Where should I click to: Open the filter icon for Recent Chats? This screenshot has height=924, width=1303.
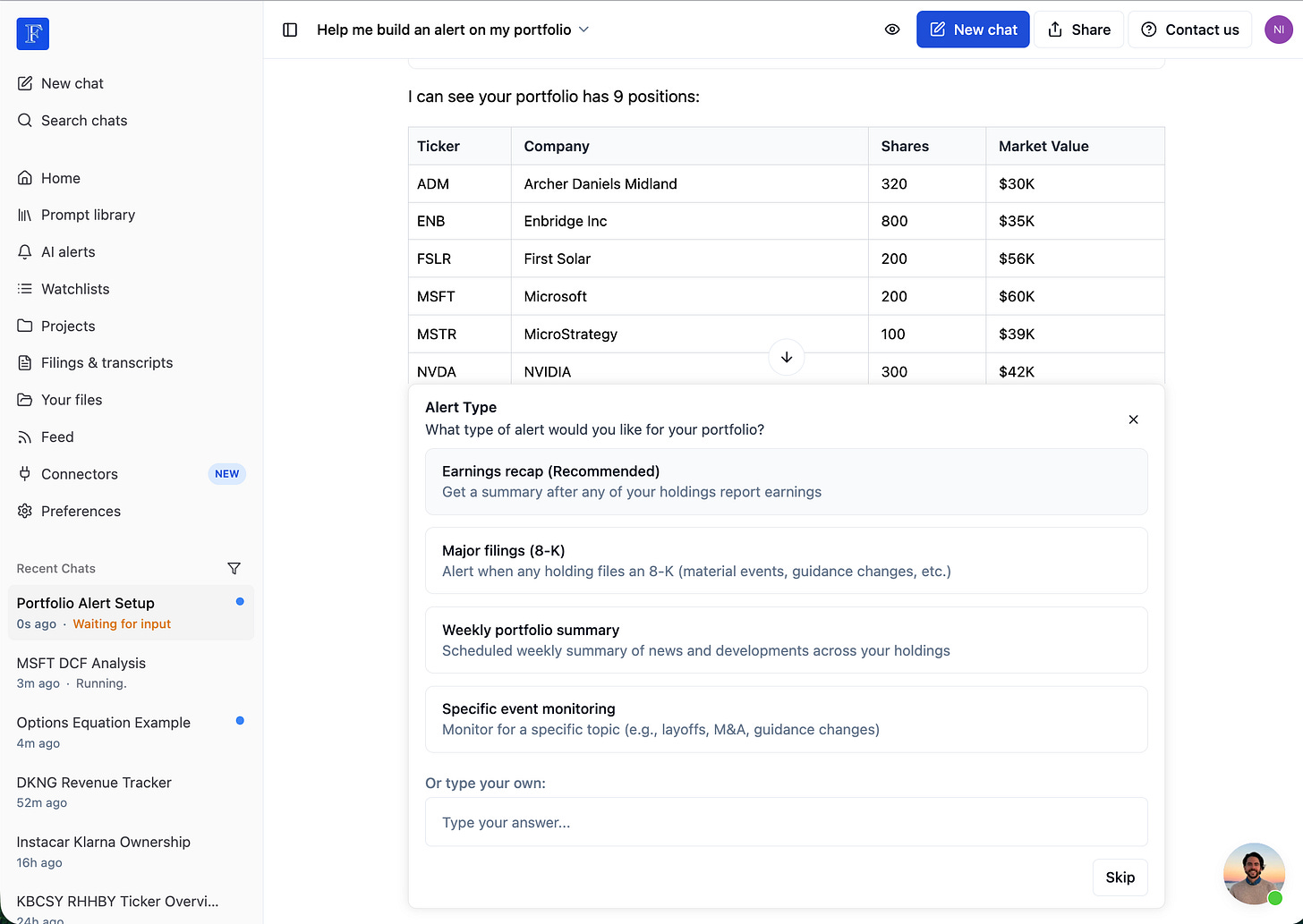pos(234,569)
